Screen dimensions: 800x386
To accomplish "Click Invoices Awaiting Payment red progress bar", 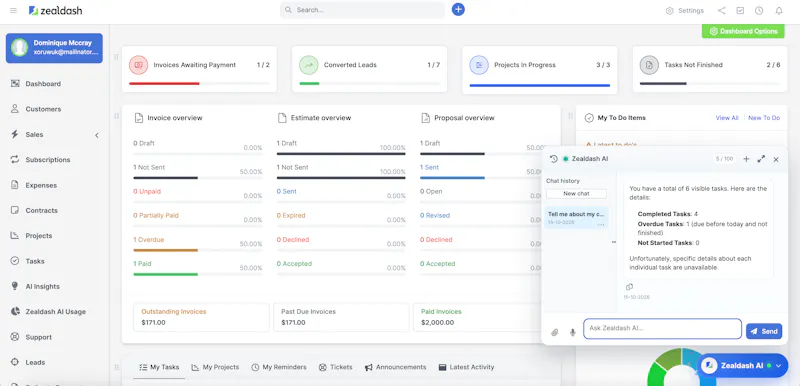I will (x=164, y=84).
